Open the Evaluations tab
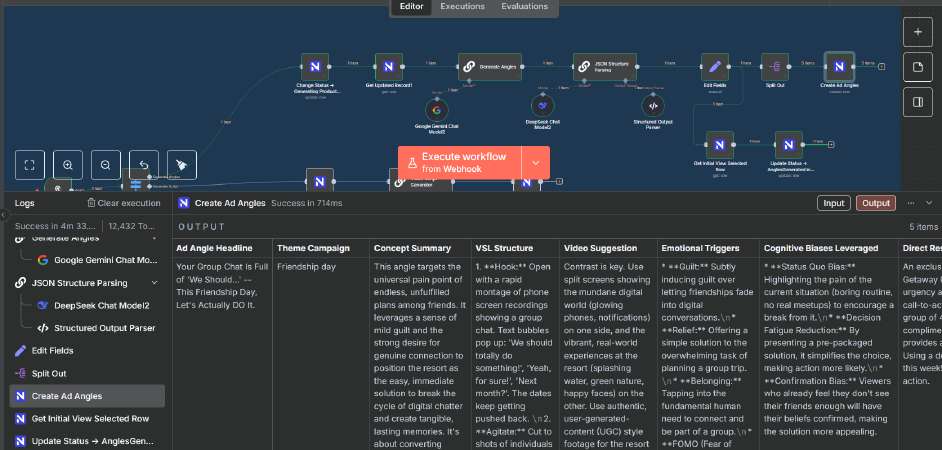Screen dimensions: 942x450 click(x=524, y=7)
